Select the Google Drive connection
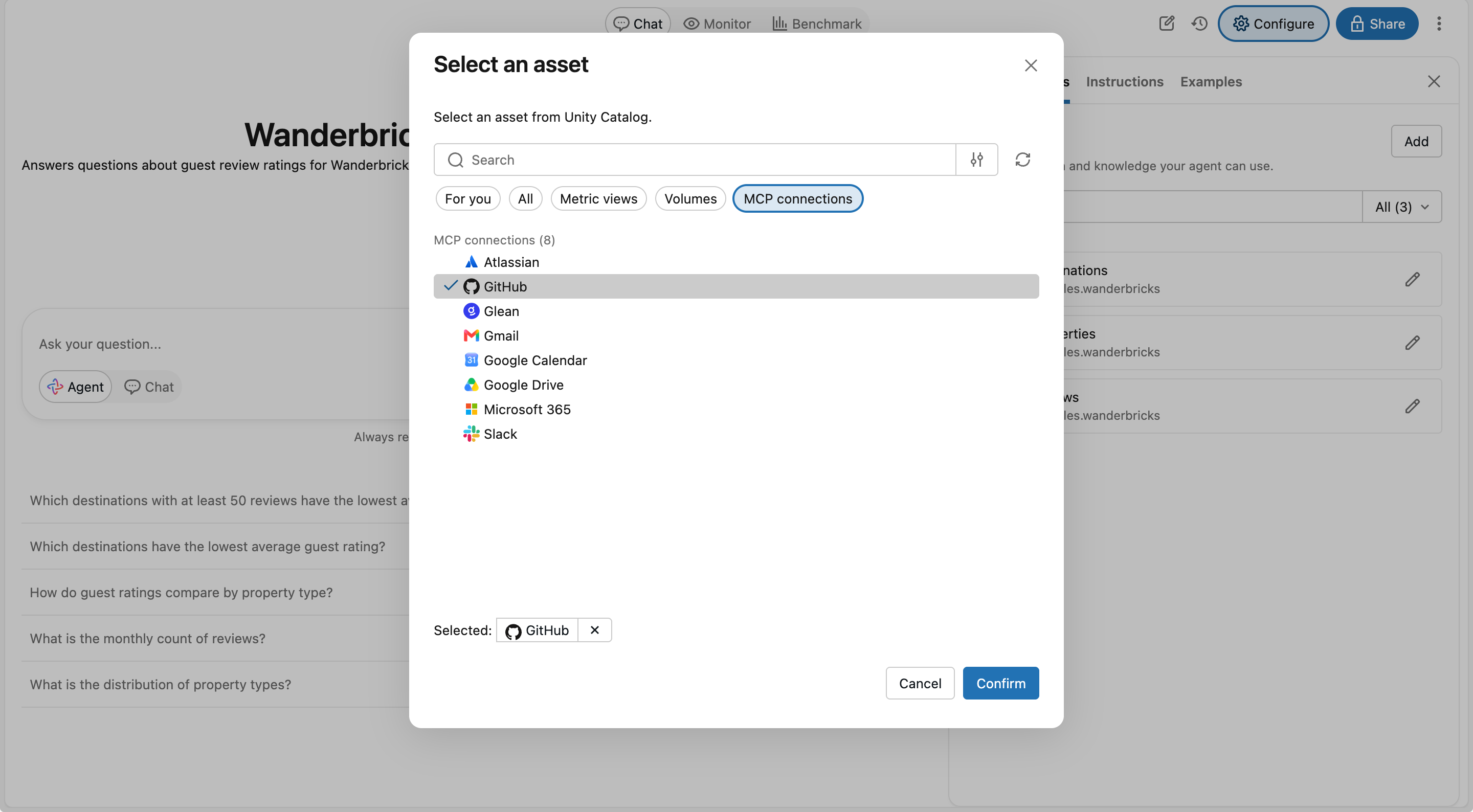 point(736,385)
